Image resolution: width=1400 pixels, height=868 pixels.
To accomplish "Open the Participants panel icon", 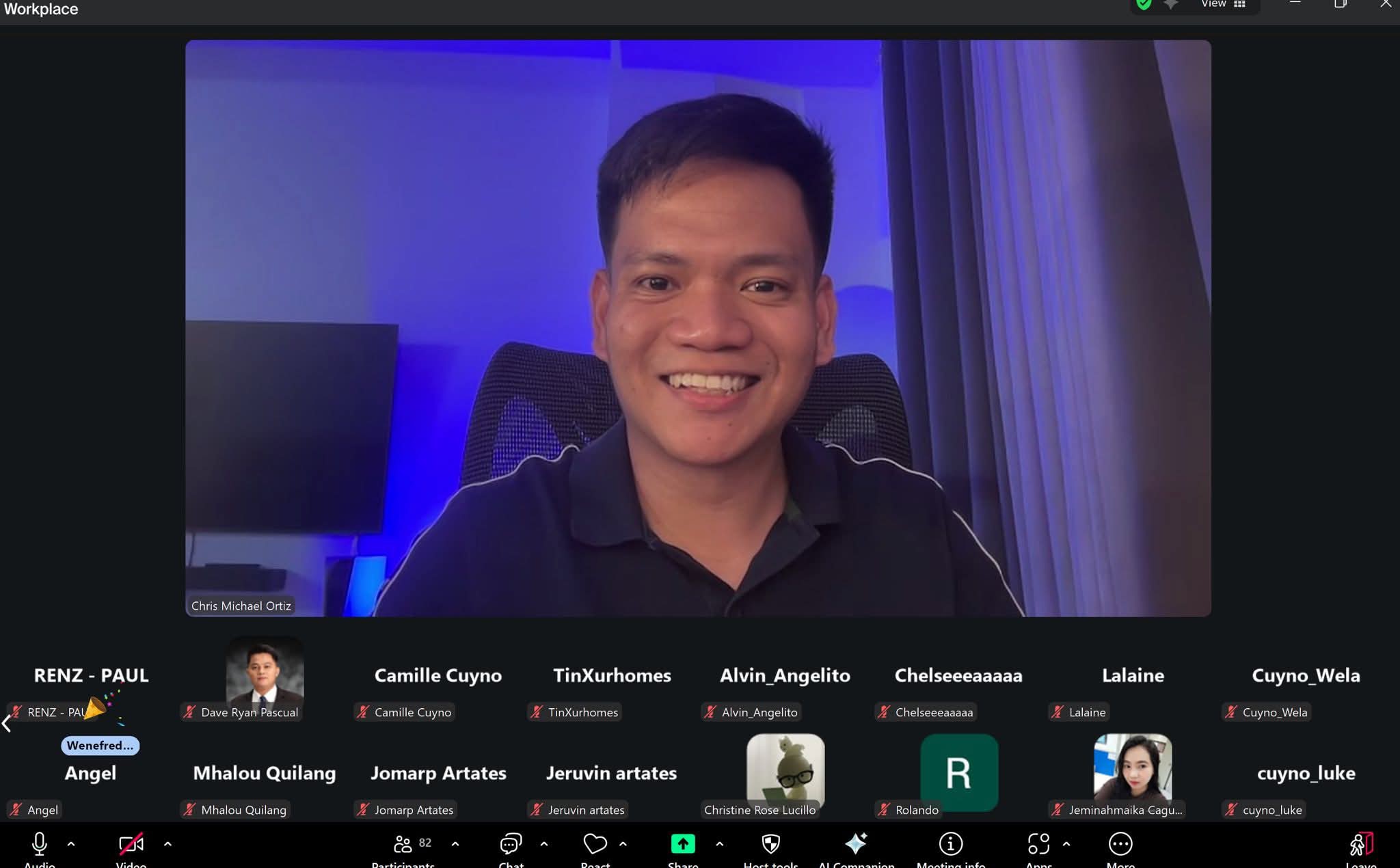I will coord(403,844).
